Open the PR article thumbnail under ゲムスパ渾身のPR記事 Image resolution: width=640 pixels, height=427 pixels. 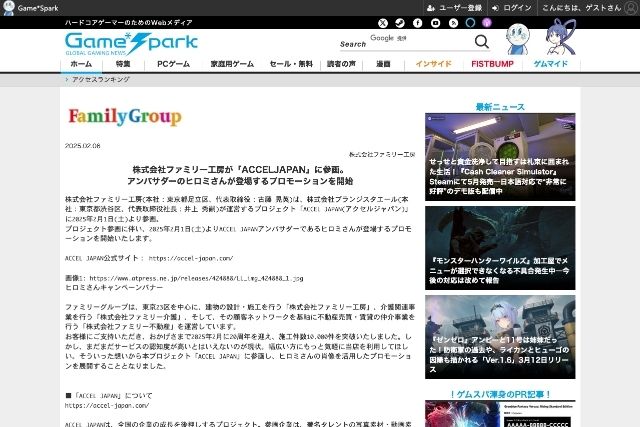click(500, 414)
